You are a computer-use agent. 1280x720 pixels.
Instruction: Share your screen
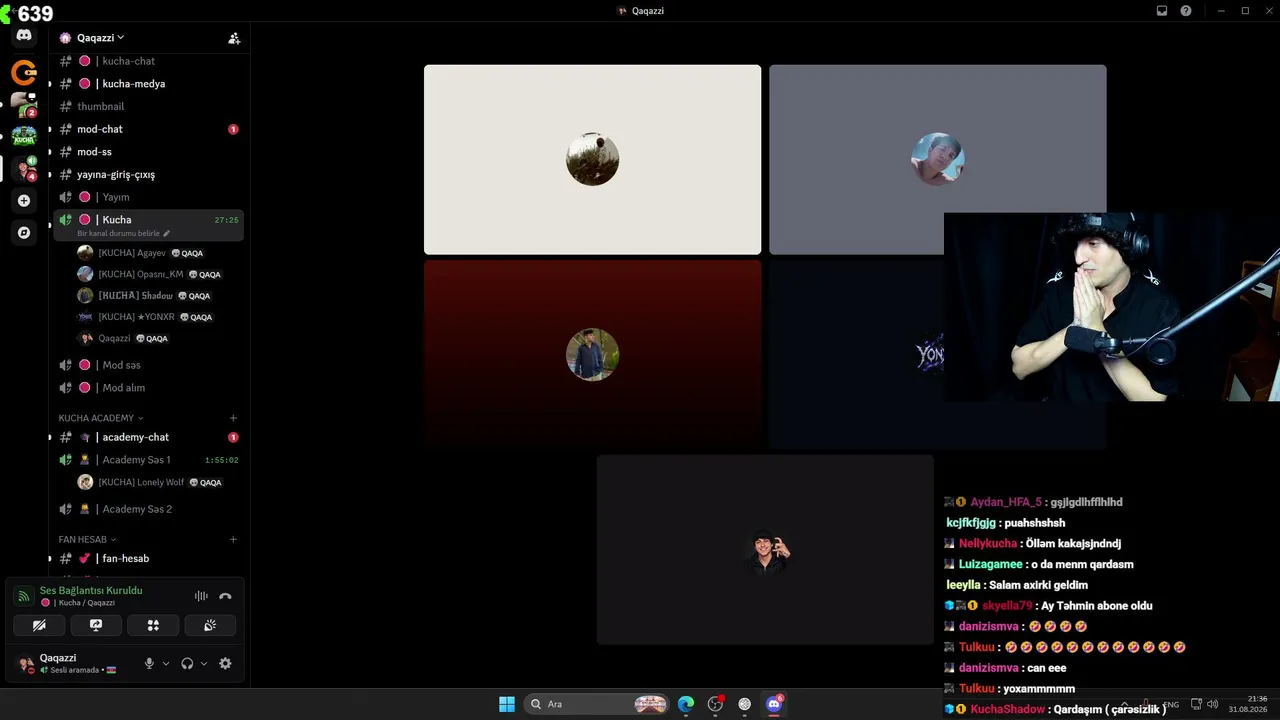pyautogui.click(x=96, y=625)
